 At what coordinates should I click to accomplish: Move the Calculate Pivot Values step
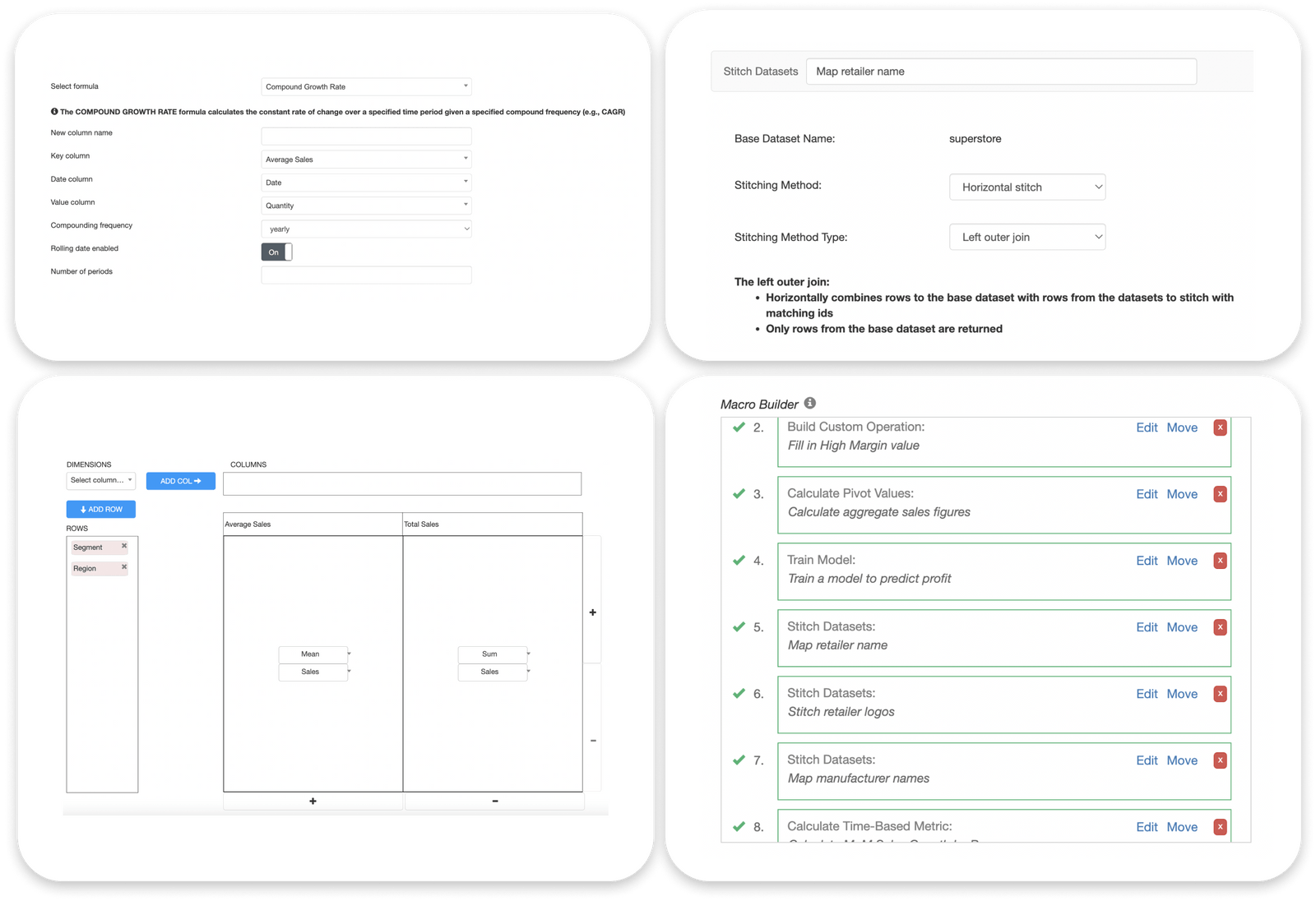click(x=1182, y=494)
